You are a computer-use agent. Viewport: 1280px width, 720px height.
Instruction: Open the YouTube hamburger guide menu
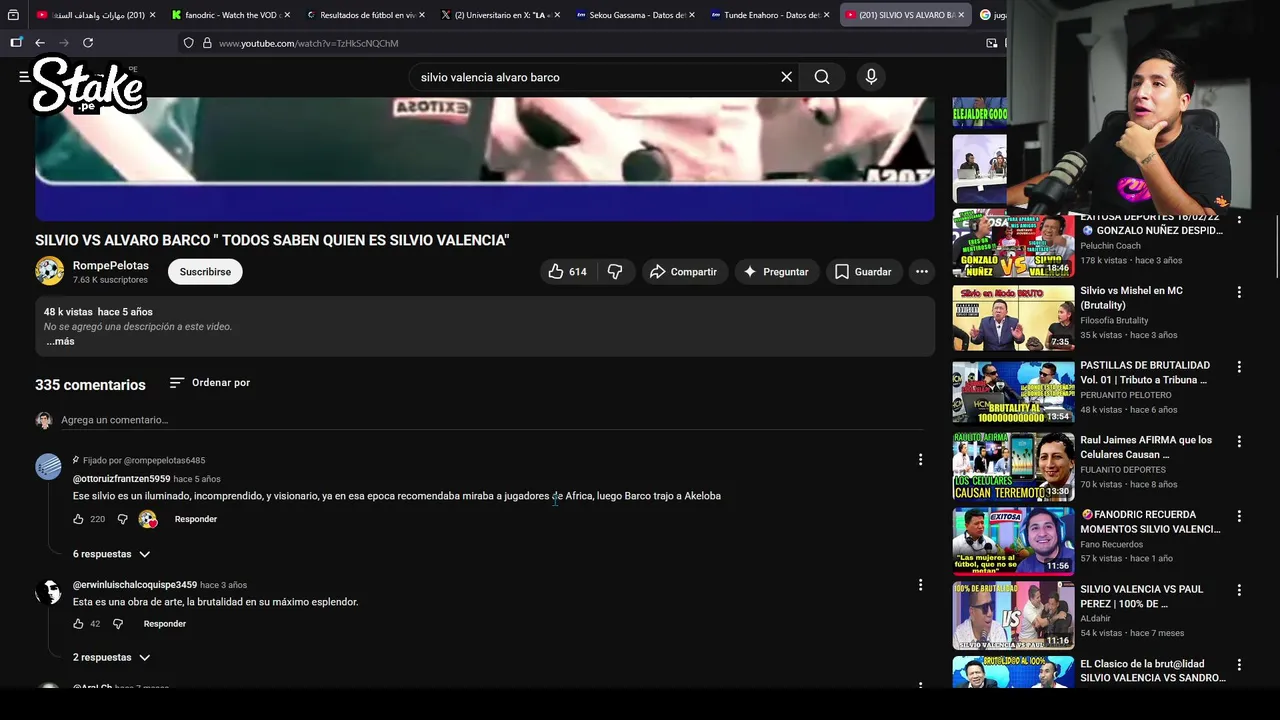coord(24,77)
